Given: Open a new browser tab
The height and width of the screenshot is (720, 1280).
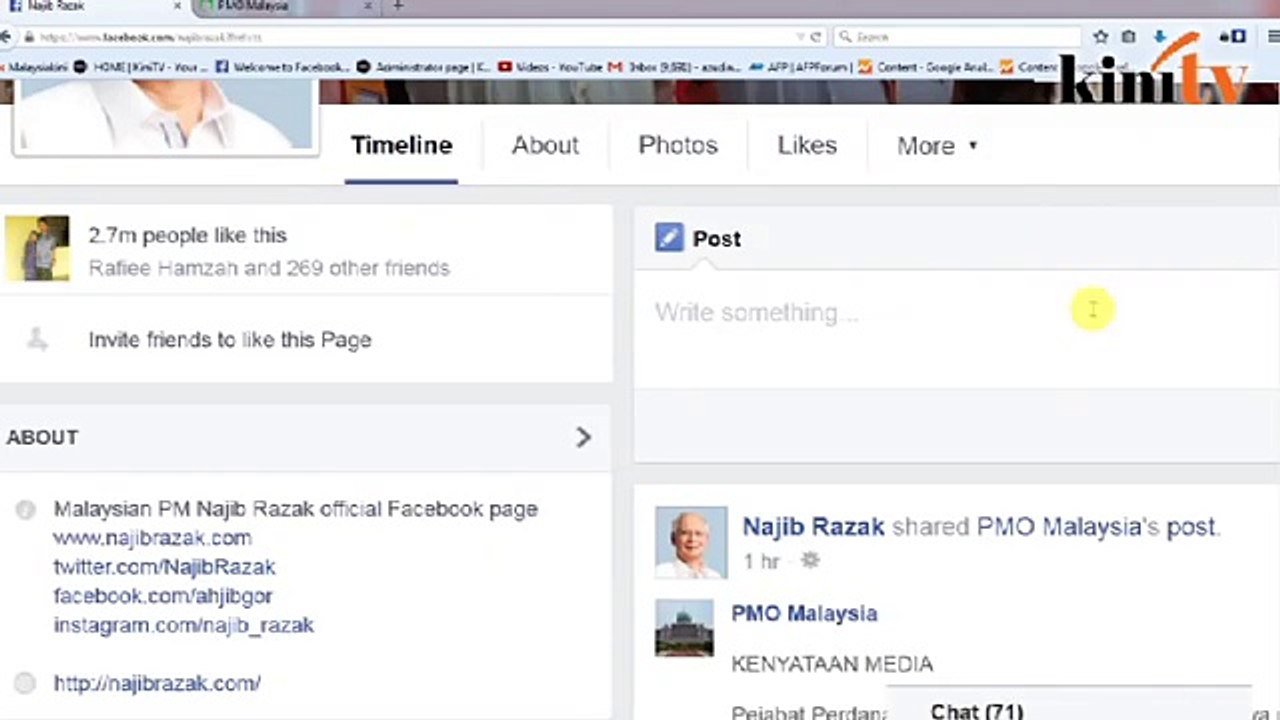Looking at the screenshot, I should pos(398,6).
